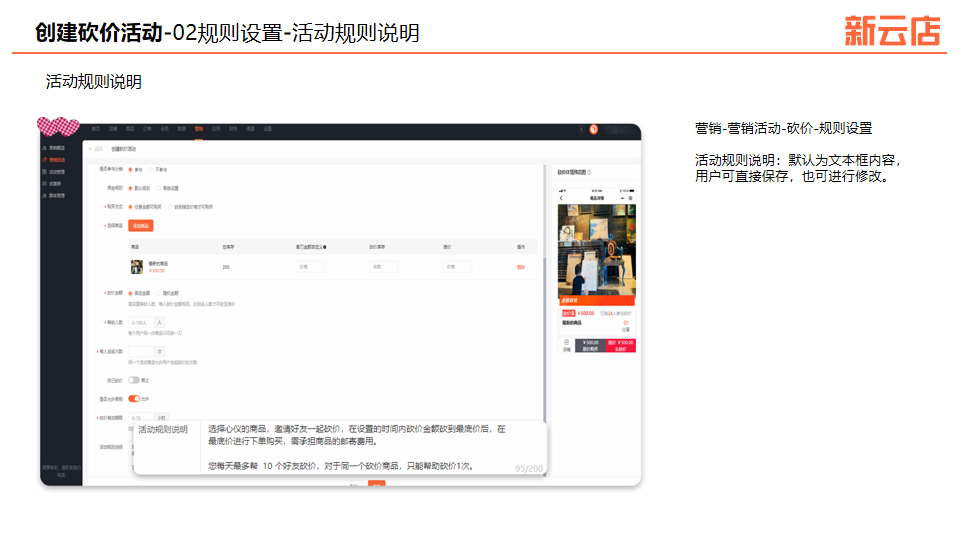Click the 活动规则说明 text box
The width and height of the screenshot is (960, 540).
373,448
